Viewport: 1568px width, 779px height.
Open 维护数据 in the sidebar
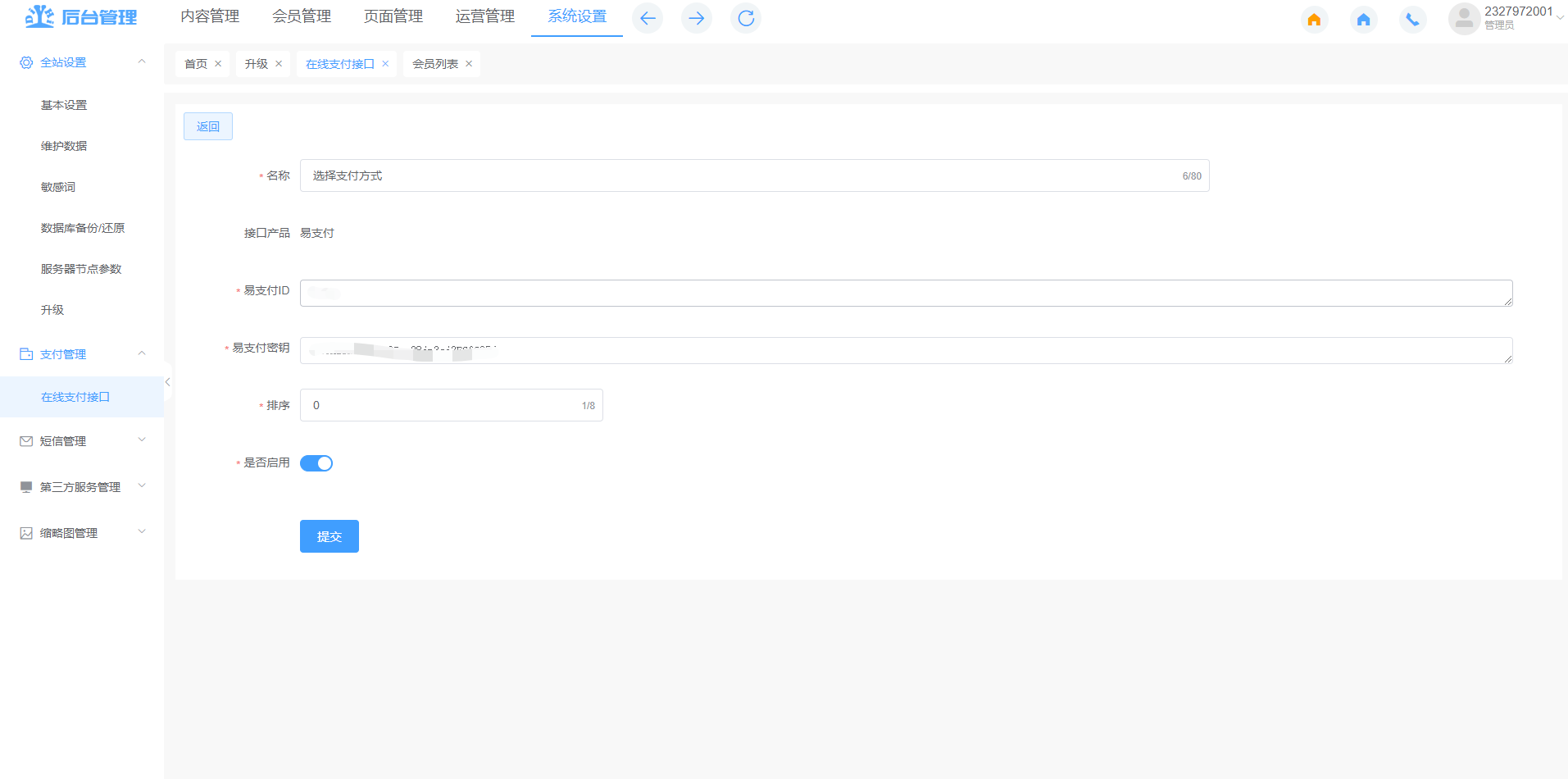point(64,146)
